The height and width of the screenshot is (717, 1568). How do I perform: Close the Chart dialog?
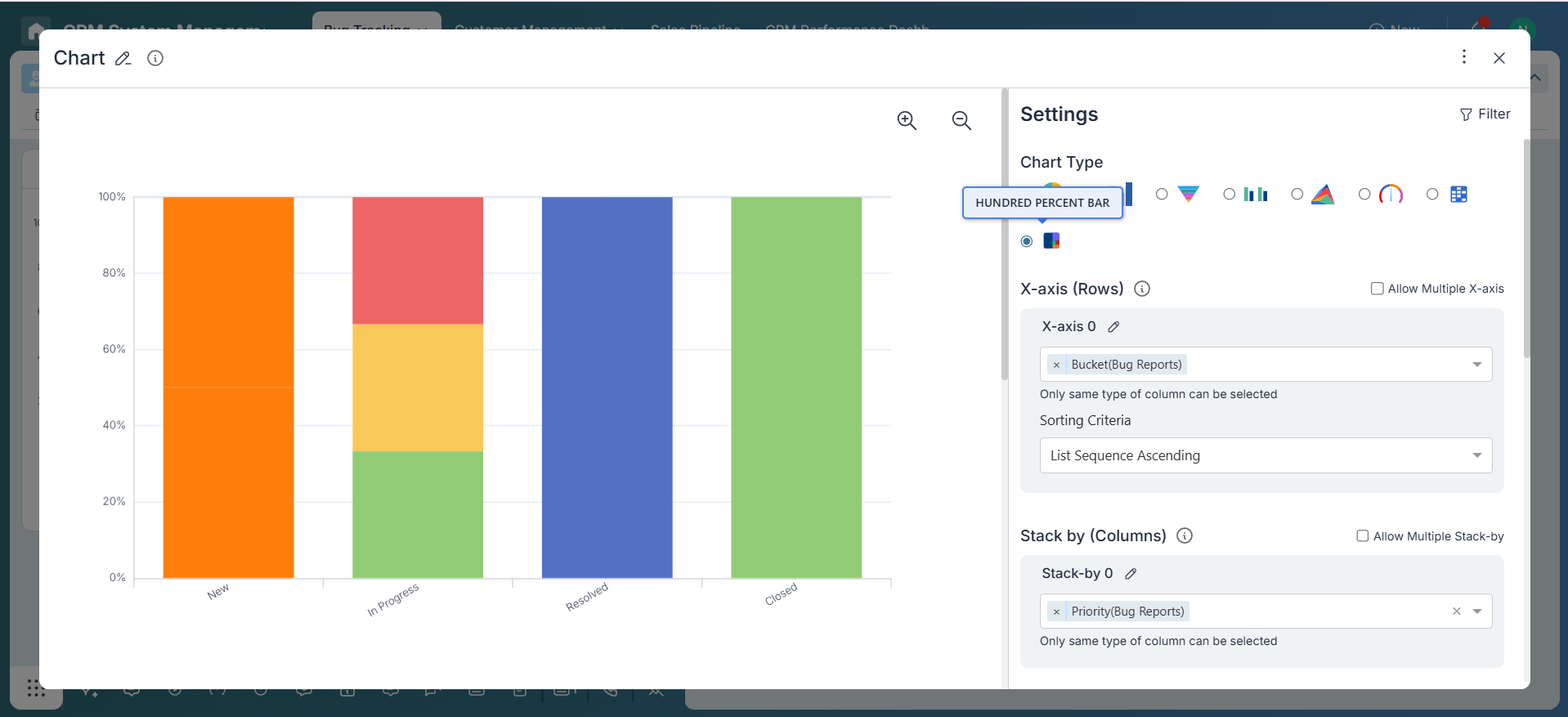(x=1499, y=58)
